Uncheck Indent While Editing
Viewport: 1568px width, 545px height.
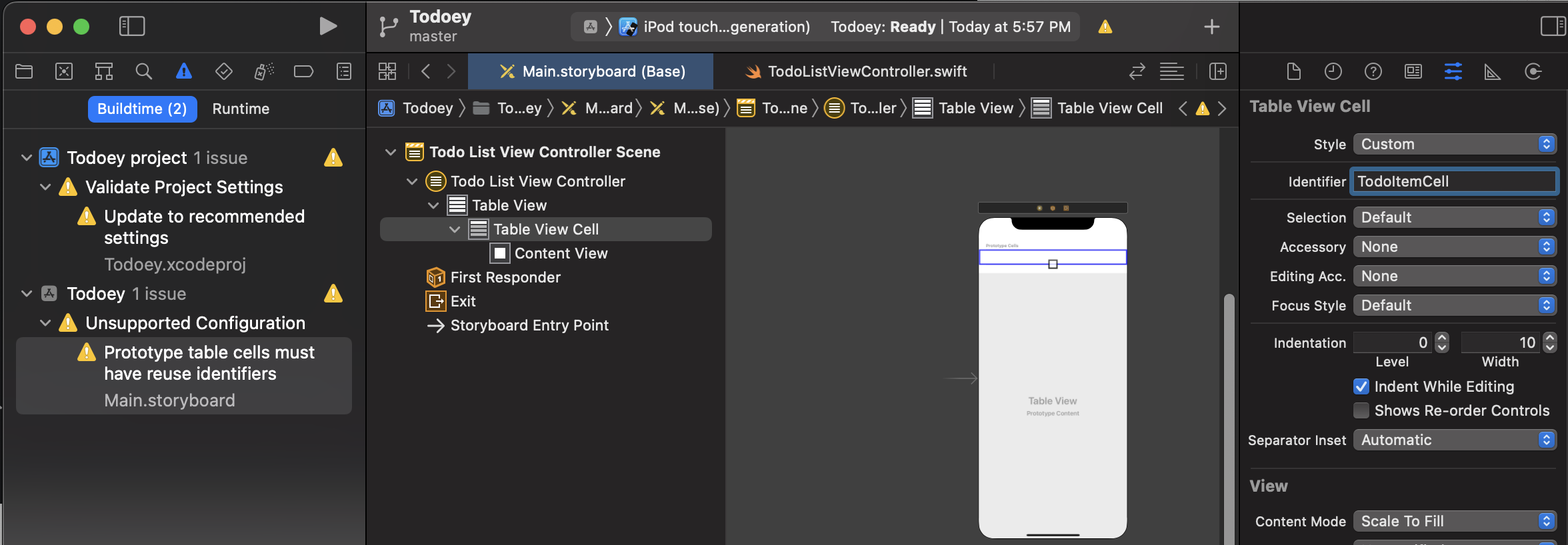[x=1361, y=386]
